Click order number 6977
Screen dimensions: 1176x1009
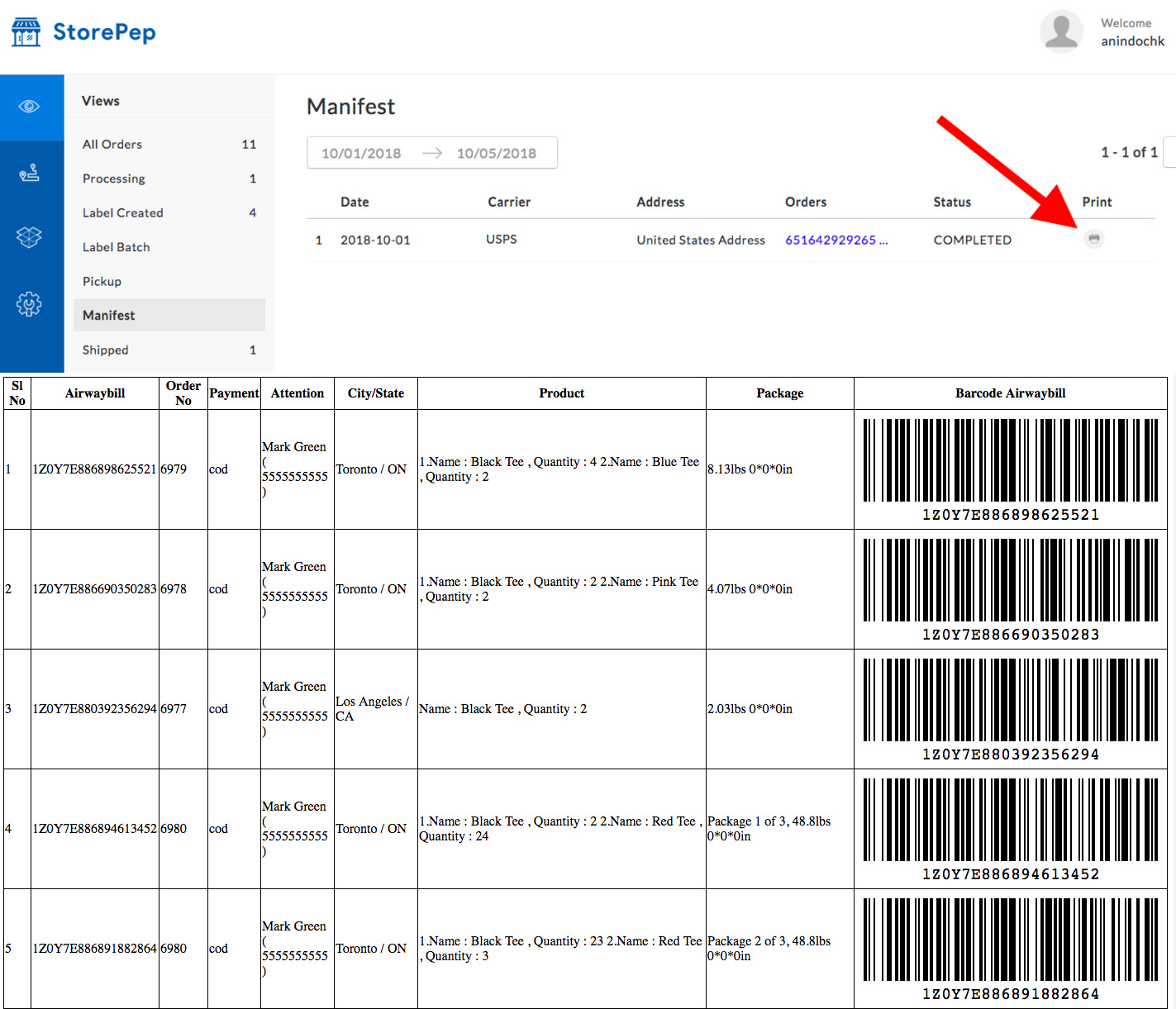coord(174,709)
